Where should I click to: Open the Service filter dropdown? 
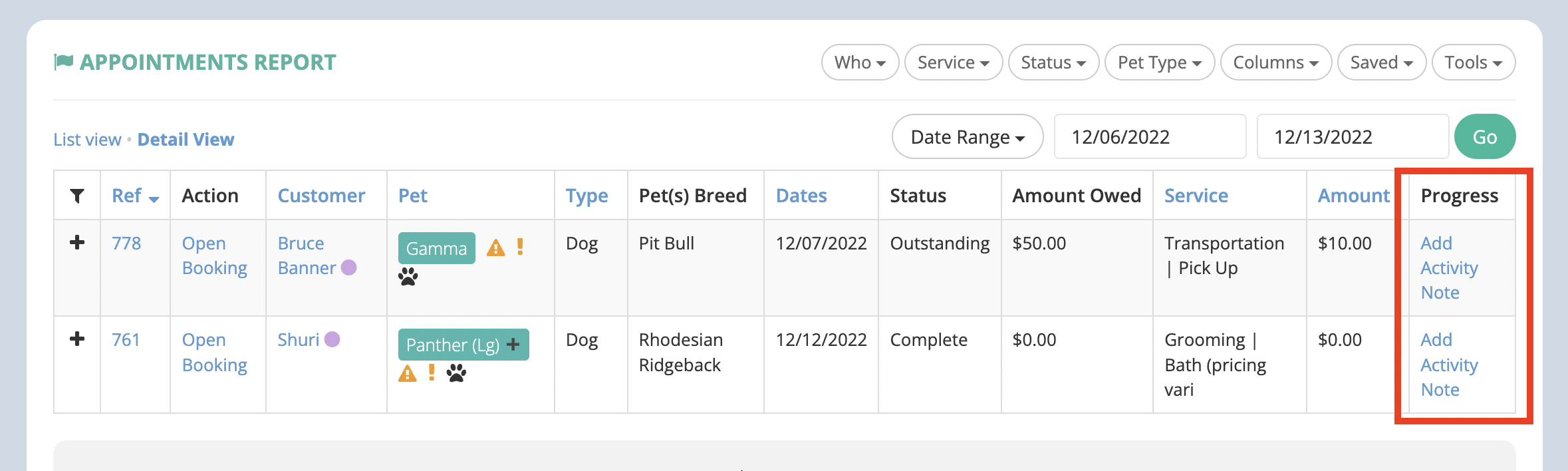[954, 63]
